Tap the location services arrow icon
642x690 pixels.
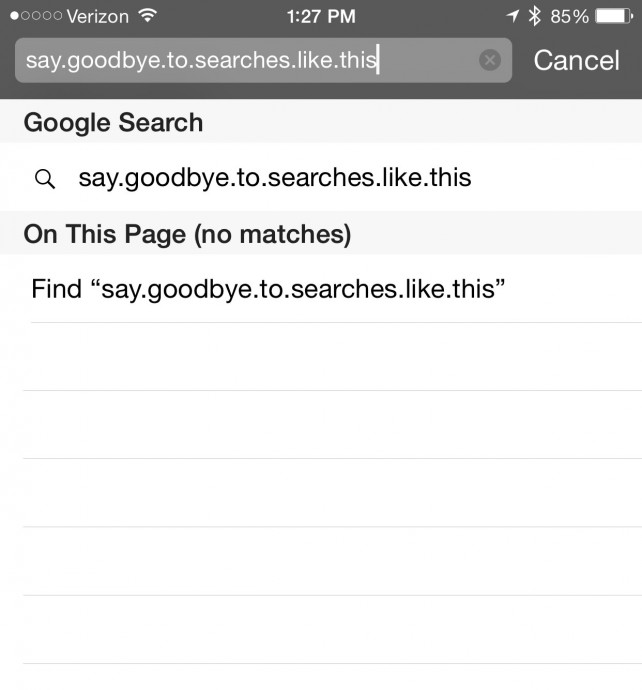[513, 16]
